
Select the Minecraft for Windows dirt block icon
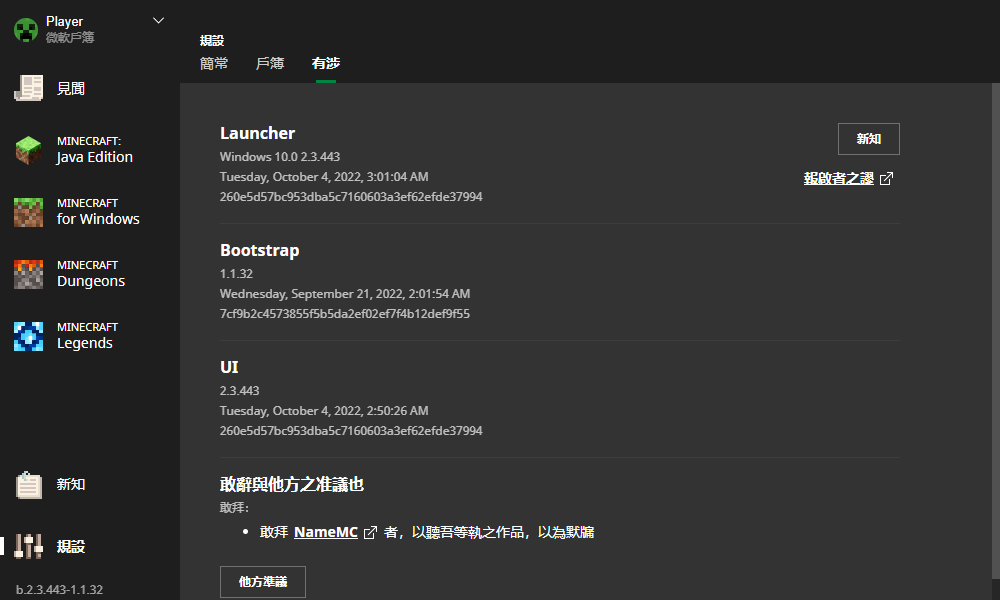pyautogui.click(x=29, y=212)
